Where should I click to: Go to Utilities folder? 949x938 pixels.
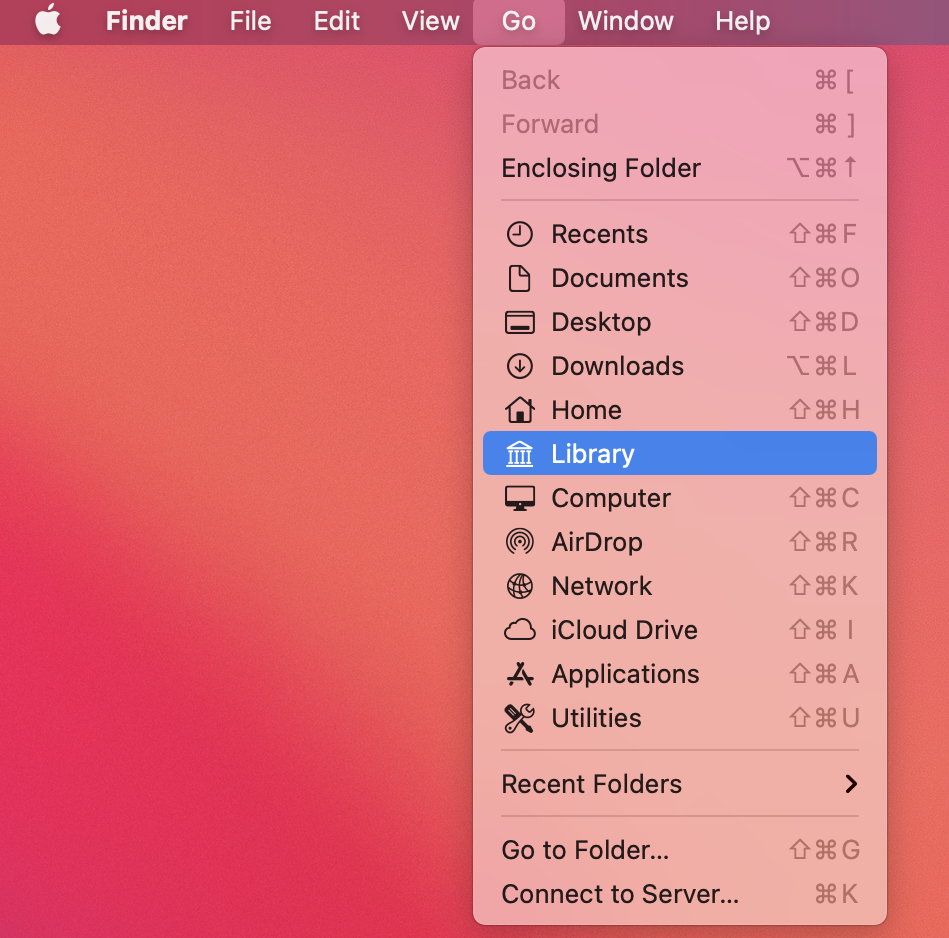click(x=680, y=718)
